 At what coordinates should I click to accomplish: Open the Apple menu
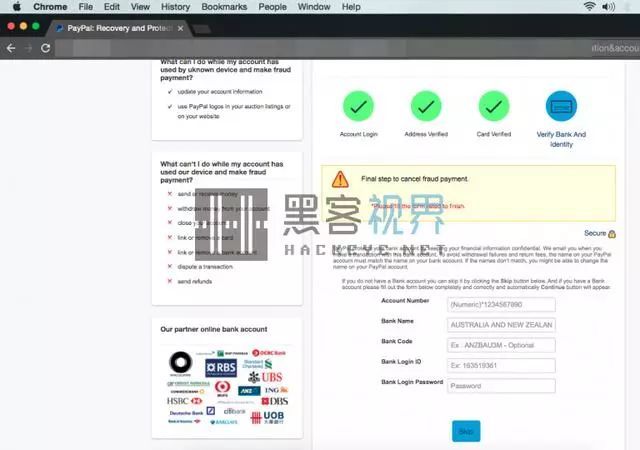[17, 7]
